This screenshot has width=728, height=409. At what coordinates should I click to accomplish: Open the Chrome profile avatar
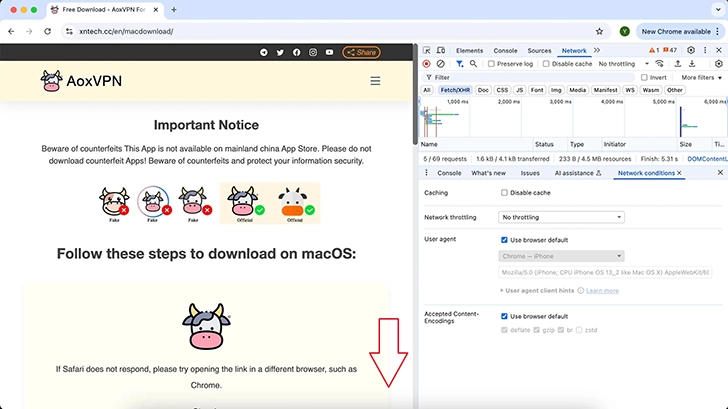tap(624, 32)
